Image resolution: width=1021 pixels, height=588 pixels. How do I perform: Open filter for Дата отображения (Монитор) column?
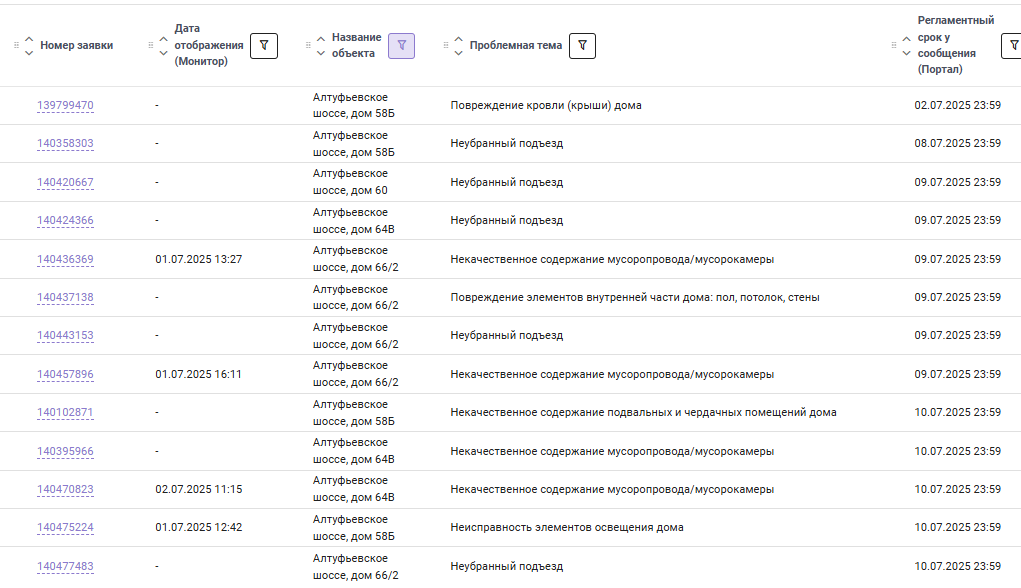(x=264, y=46)
